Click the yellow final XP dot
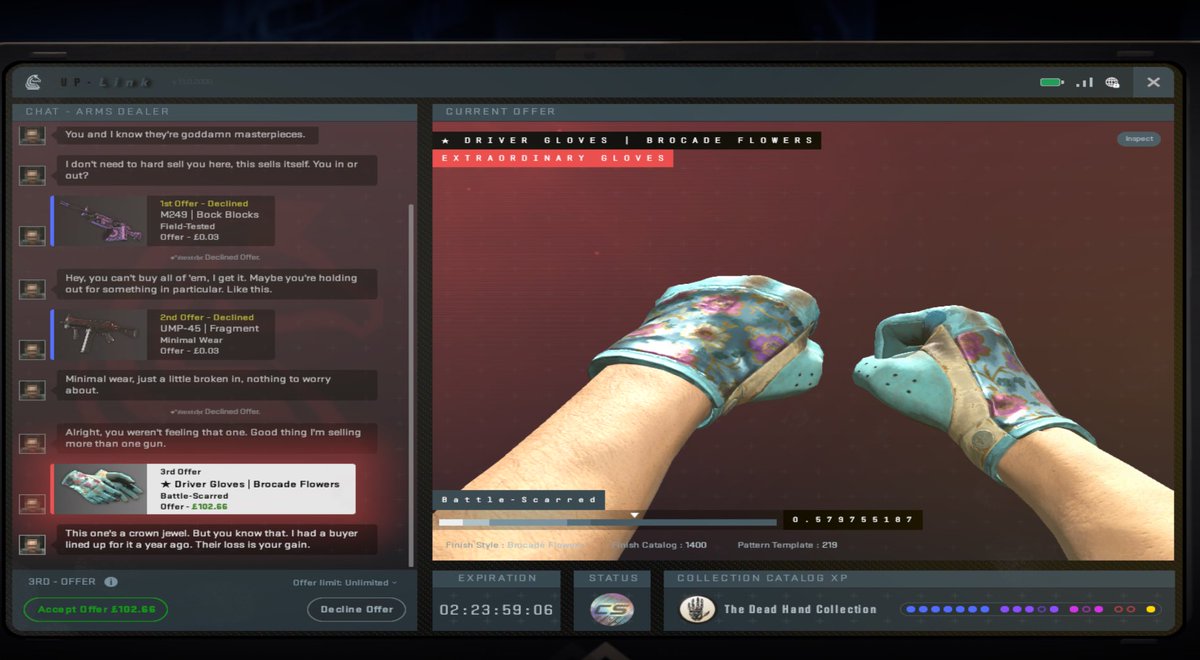This screenshot has width=1200, height=660. [x=1150, y=609]
